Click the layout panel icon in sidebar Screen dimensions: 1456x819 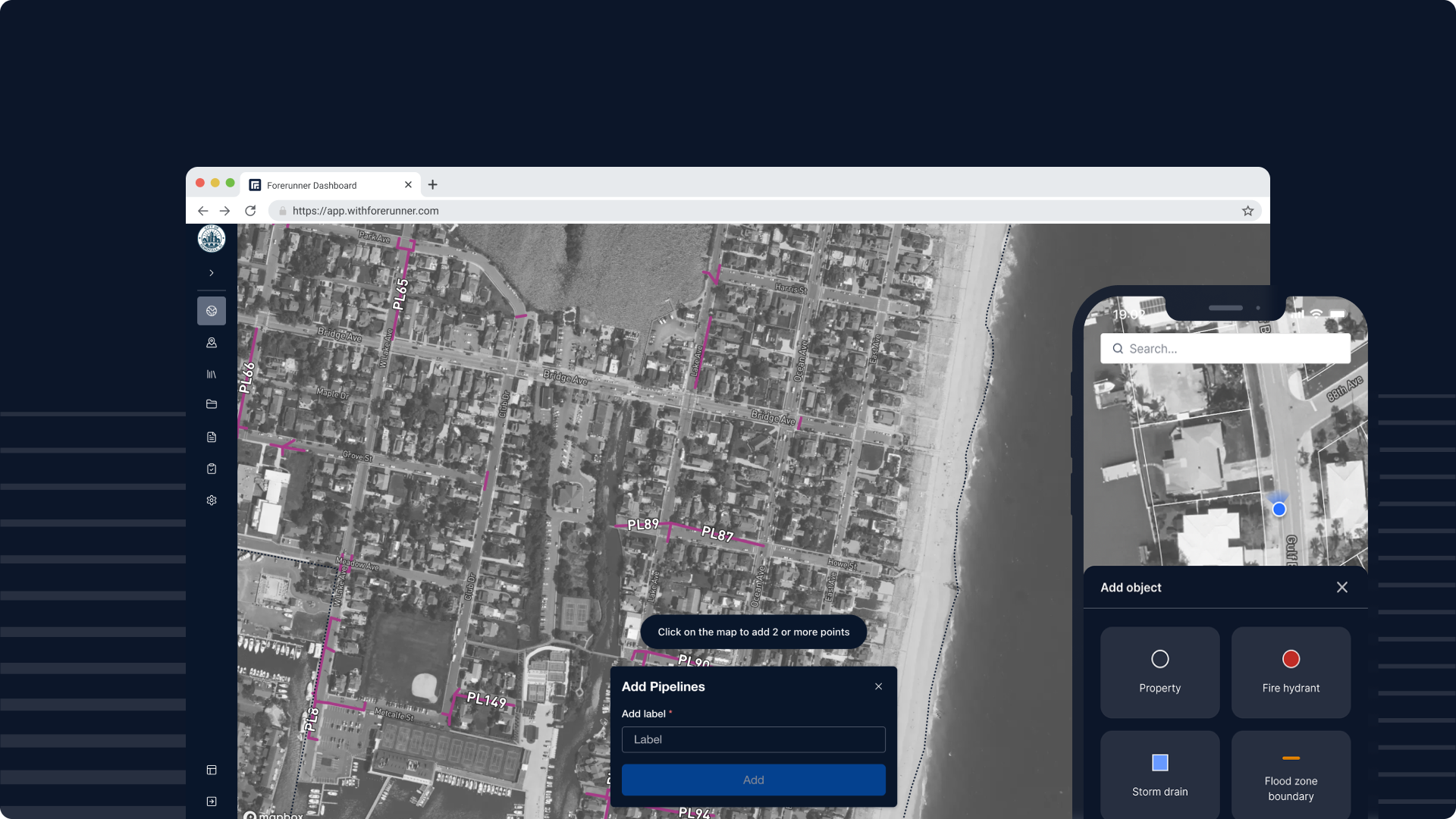(x=212, y=770)
